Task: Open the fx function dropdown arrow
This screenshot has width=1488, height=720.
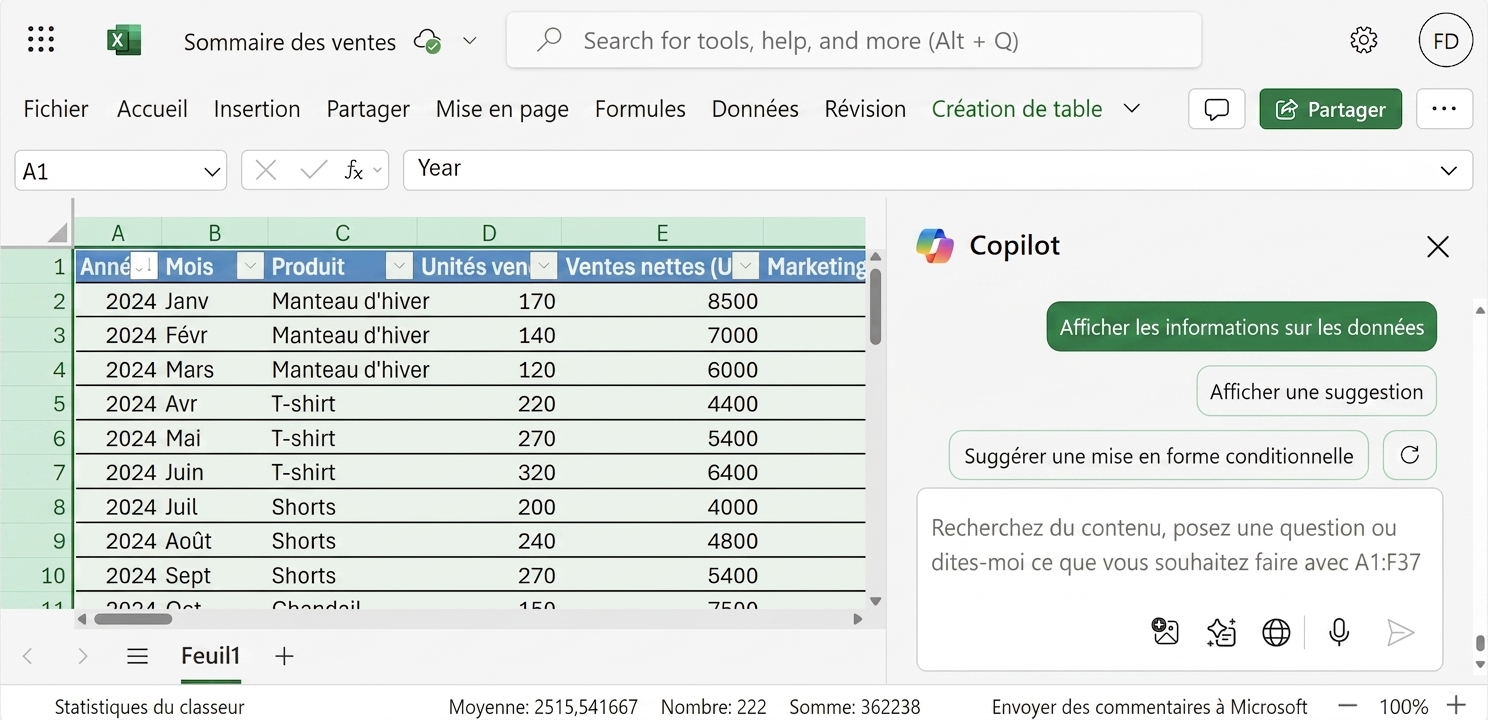Action: point(377,170)
